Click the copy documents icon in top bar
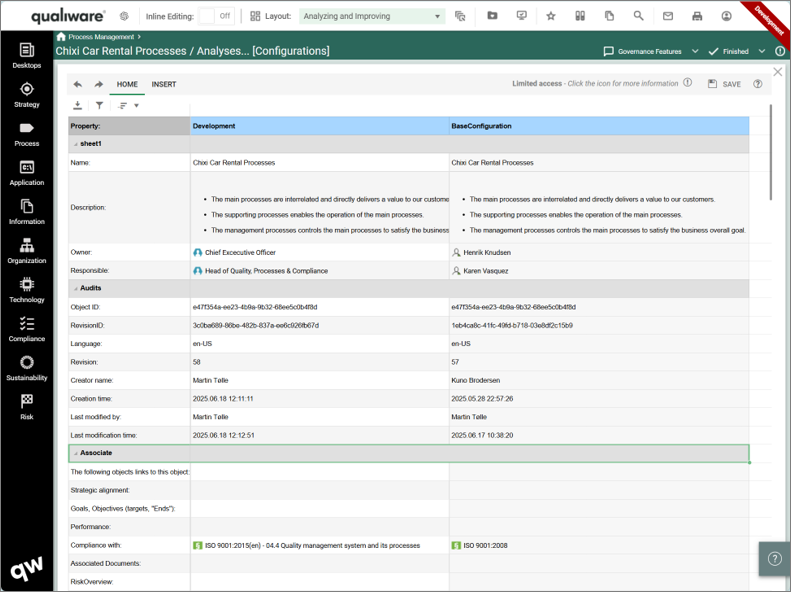Viewport: 791px width, 592px height. [x=609, y=16]
